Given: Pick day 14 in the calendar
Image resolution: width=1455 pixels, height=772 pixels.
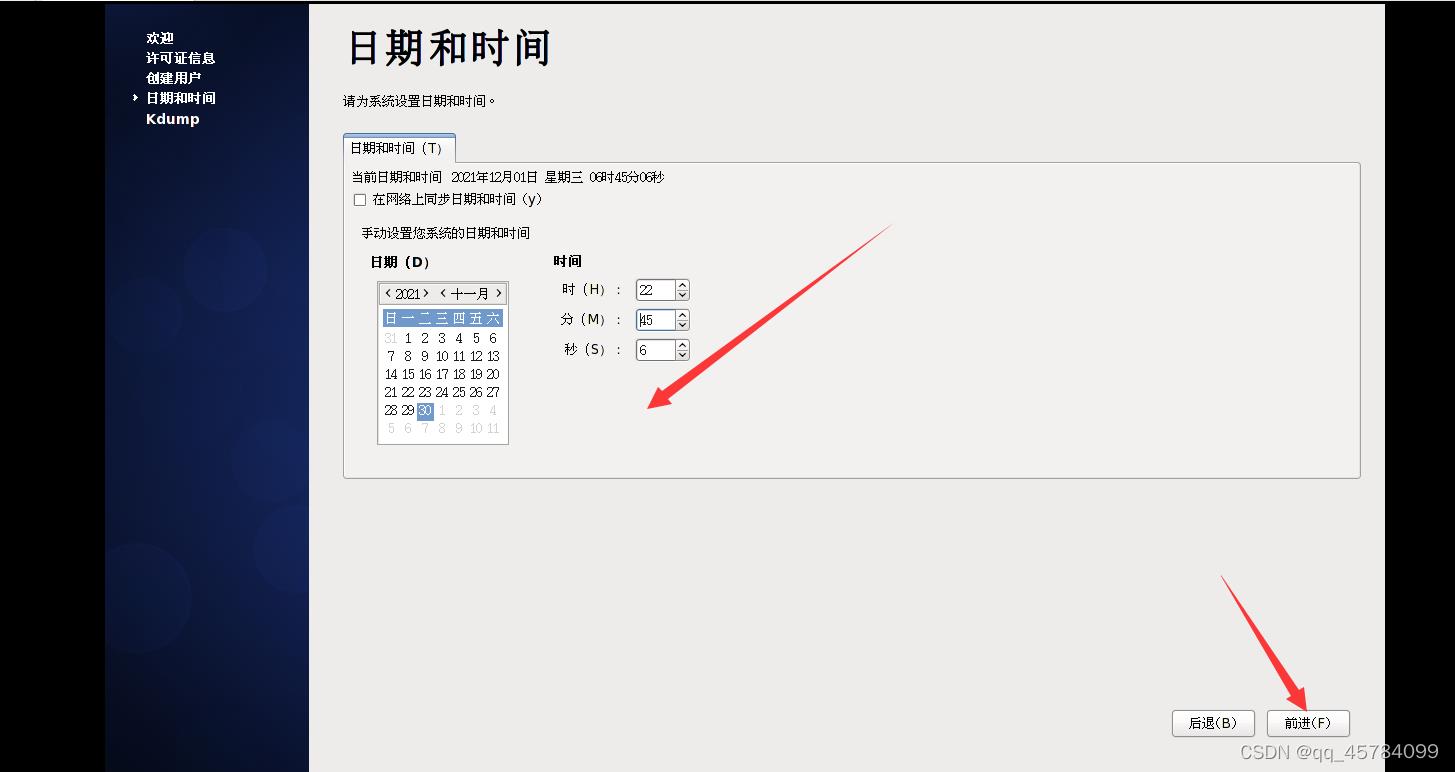Looking at the screenshot, I should pos(391,374).
